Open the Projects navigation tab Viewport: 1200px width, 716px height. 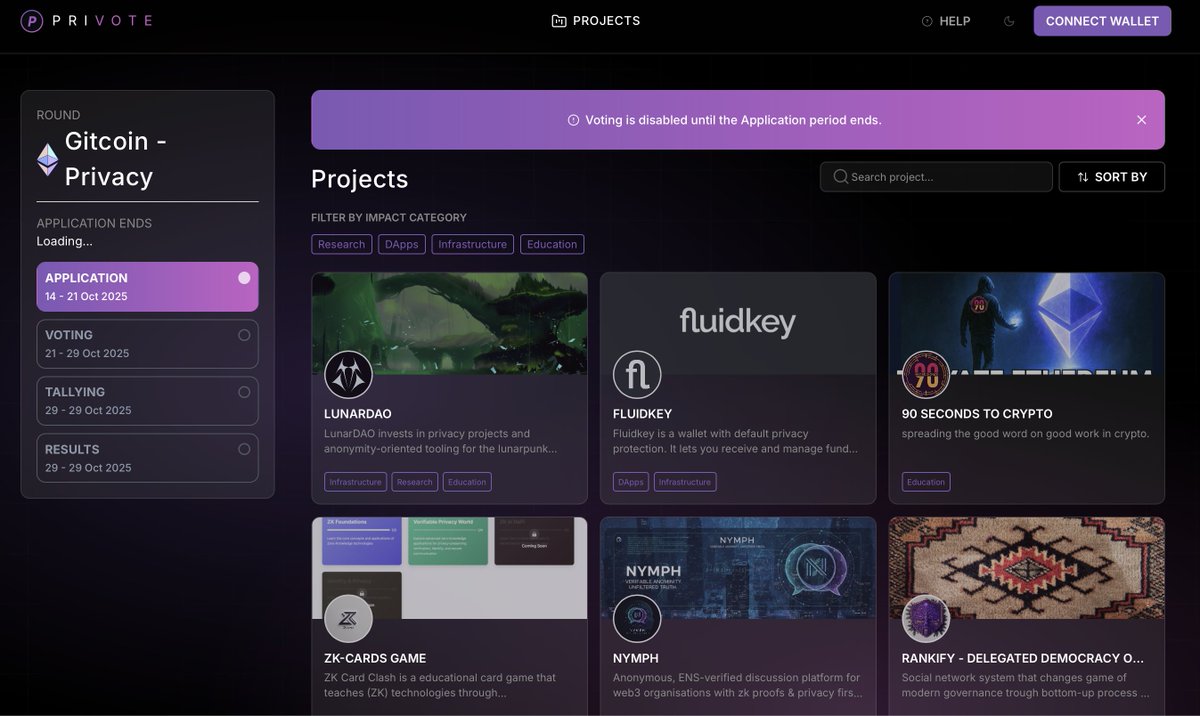596,21
